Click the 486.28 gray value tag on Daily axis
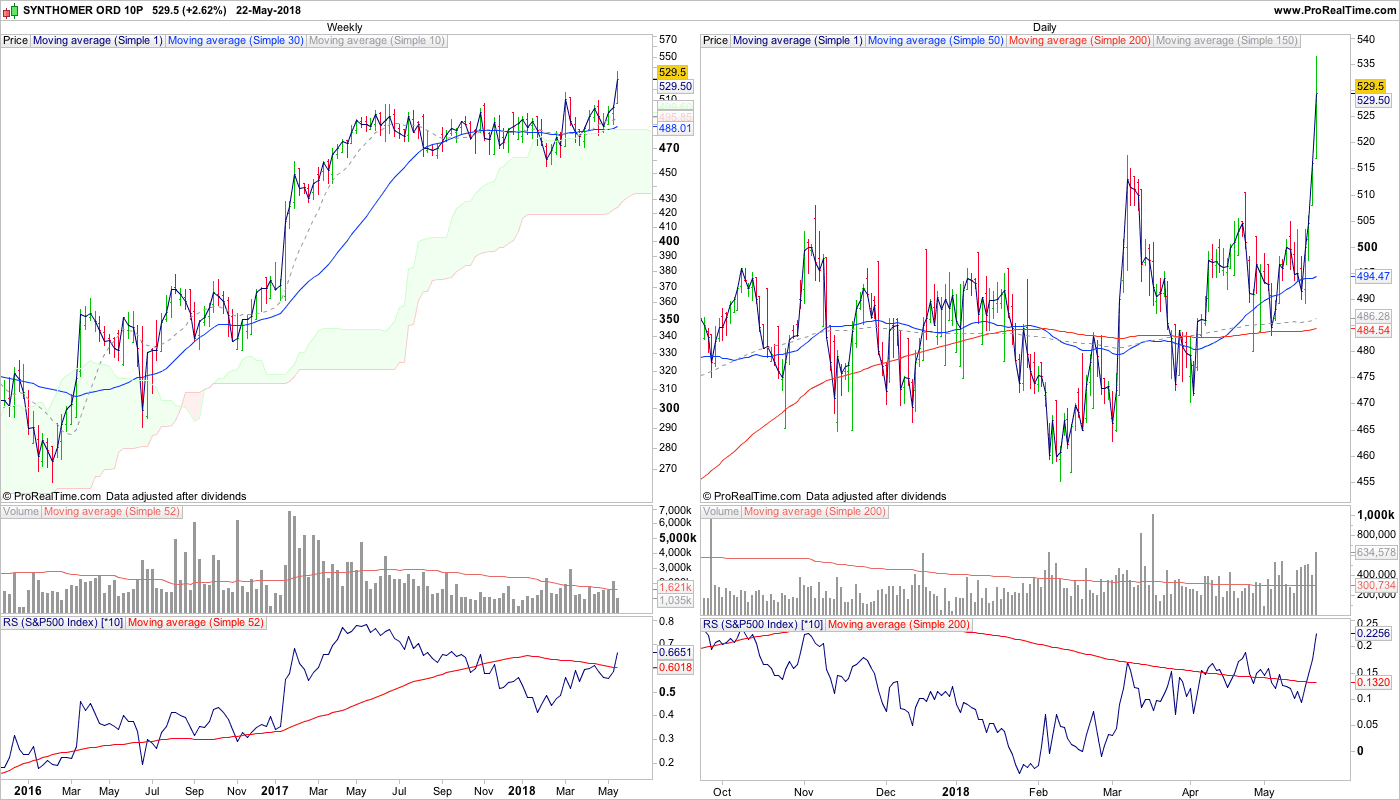Image resolution: width=1400 pixels, height=800 pixels. (x=1373, y=316)
